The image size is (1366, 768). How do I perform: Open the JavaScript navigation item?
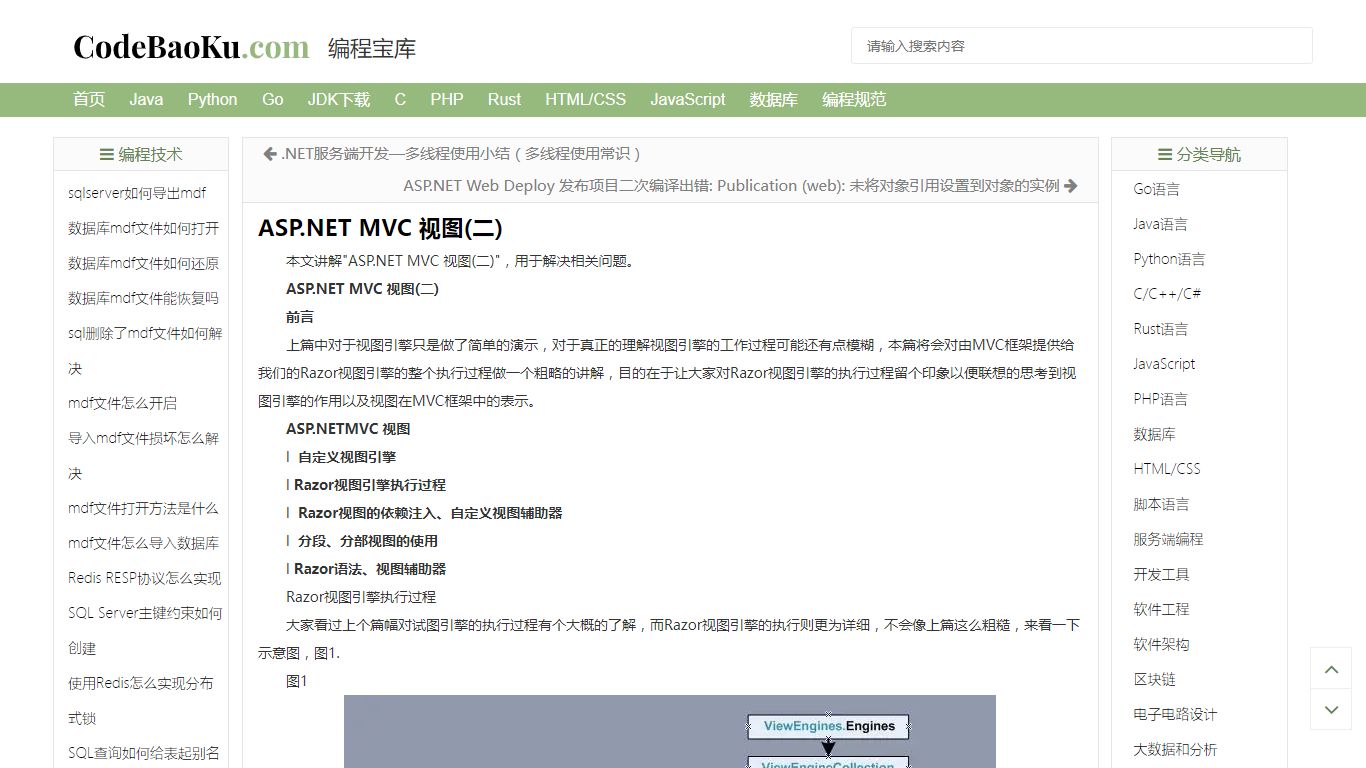[688, 99]
